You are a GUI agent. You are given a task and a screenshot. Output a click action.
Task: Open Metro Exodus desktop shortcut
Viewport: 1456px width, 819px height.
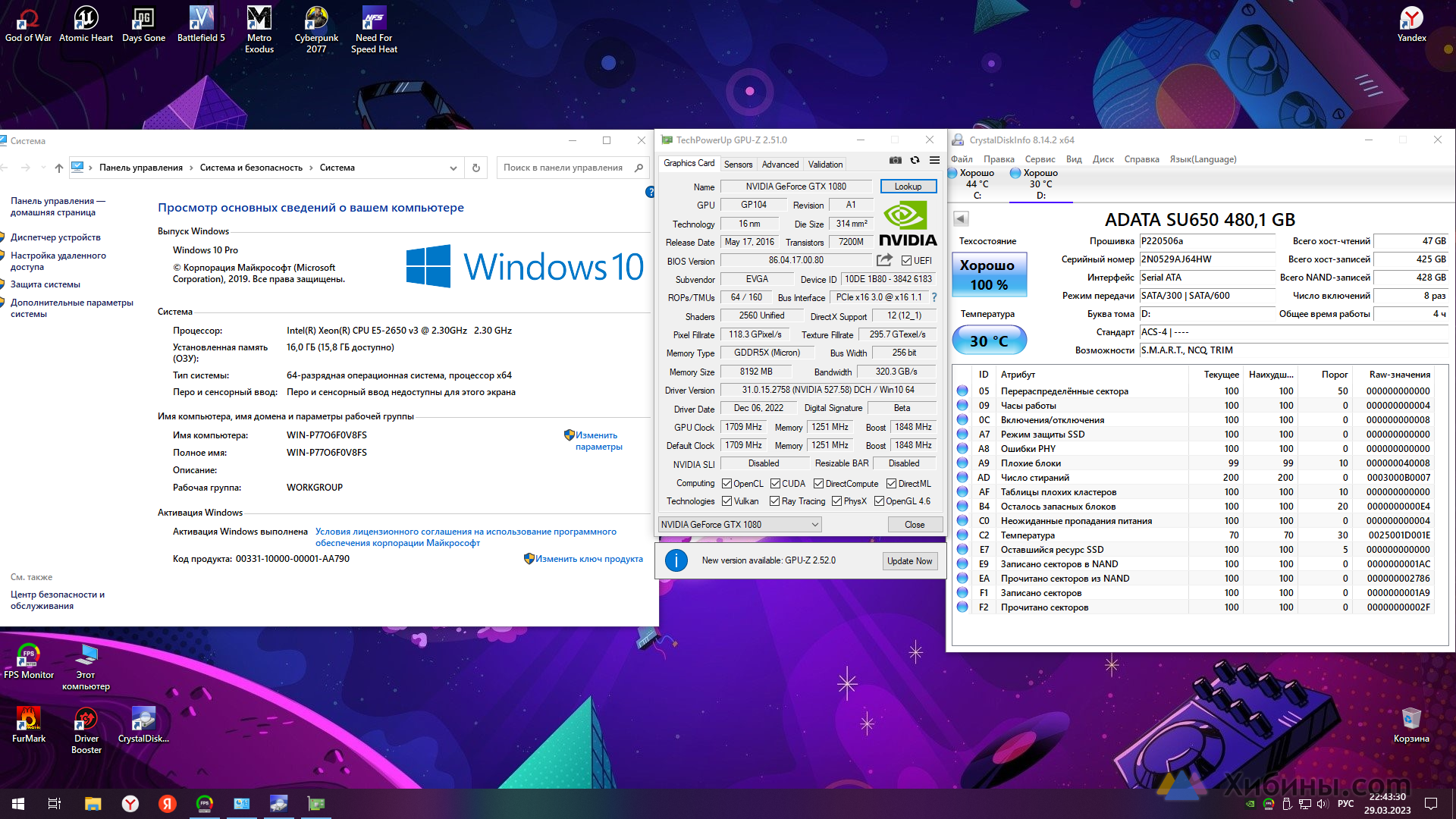pos(259,30)
